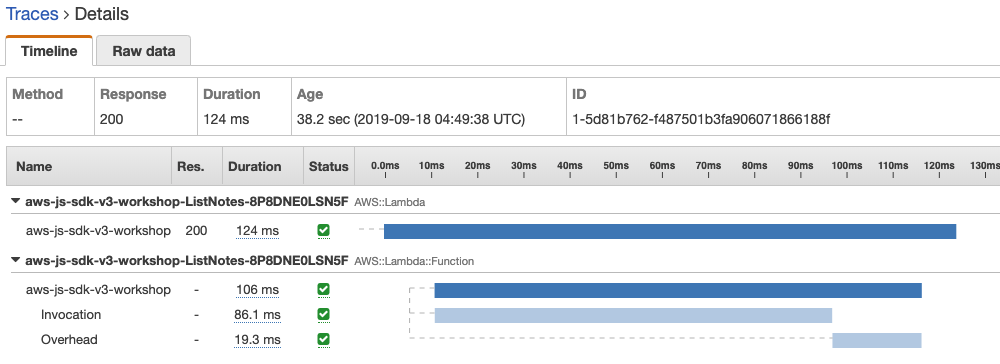Viewport: 1000px width, 364px height.
Task: Switch to the Raw data tab
Action: 143,51
